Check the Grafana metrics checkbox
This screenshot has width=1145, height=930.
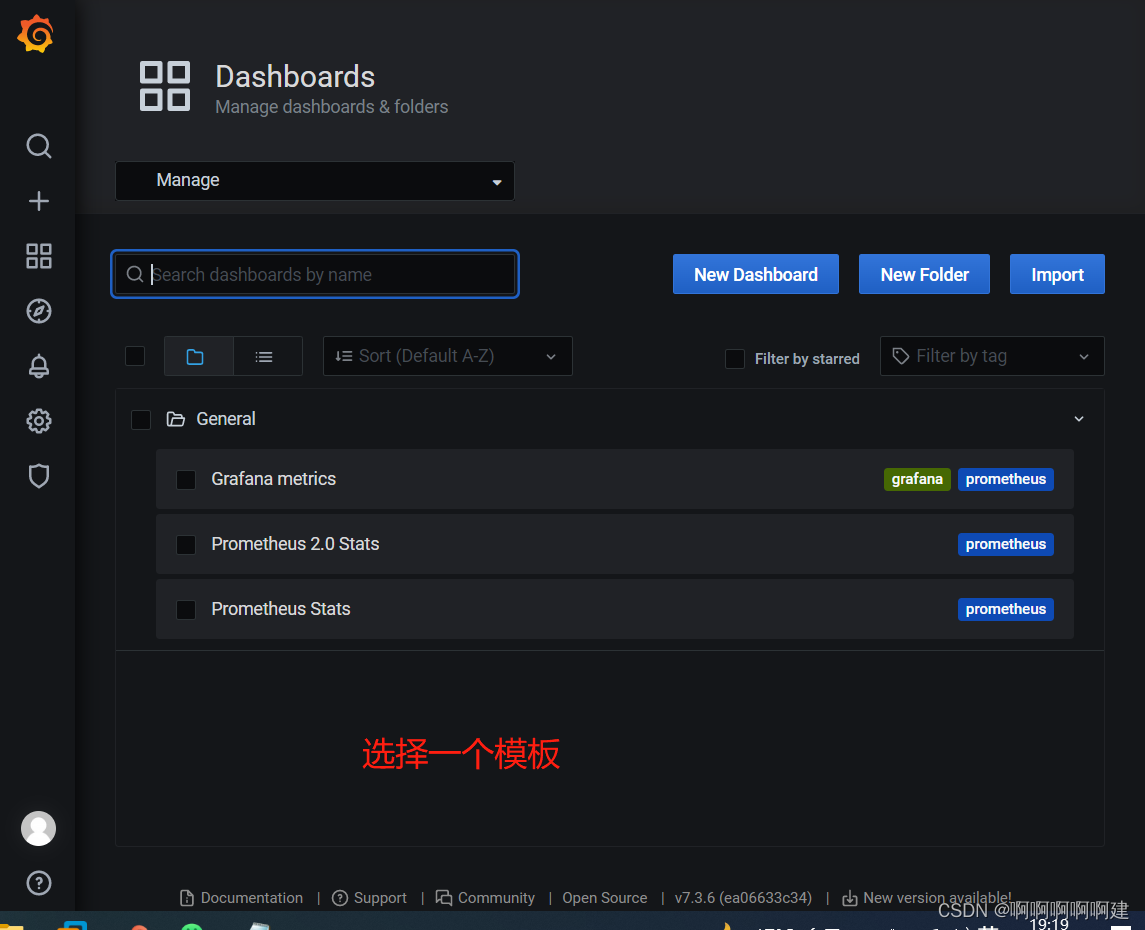point(186,480)
